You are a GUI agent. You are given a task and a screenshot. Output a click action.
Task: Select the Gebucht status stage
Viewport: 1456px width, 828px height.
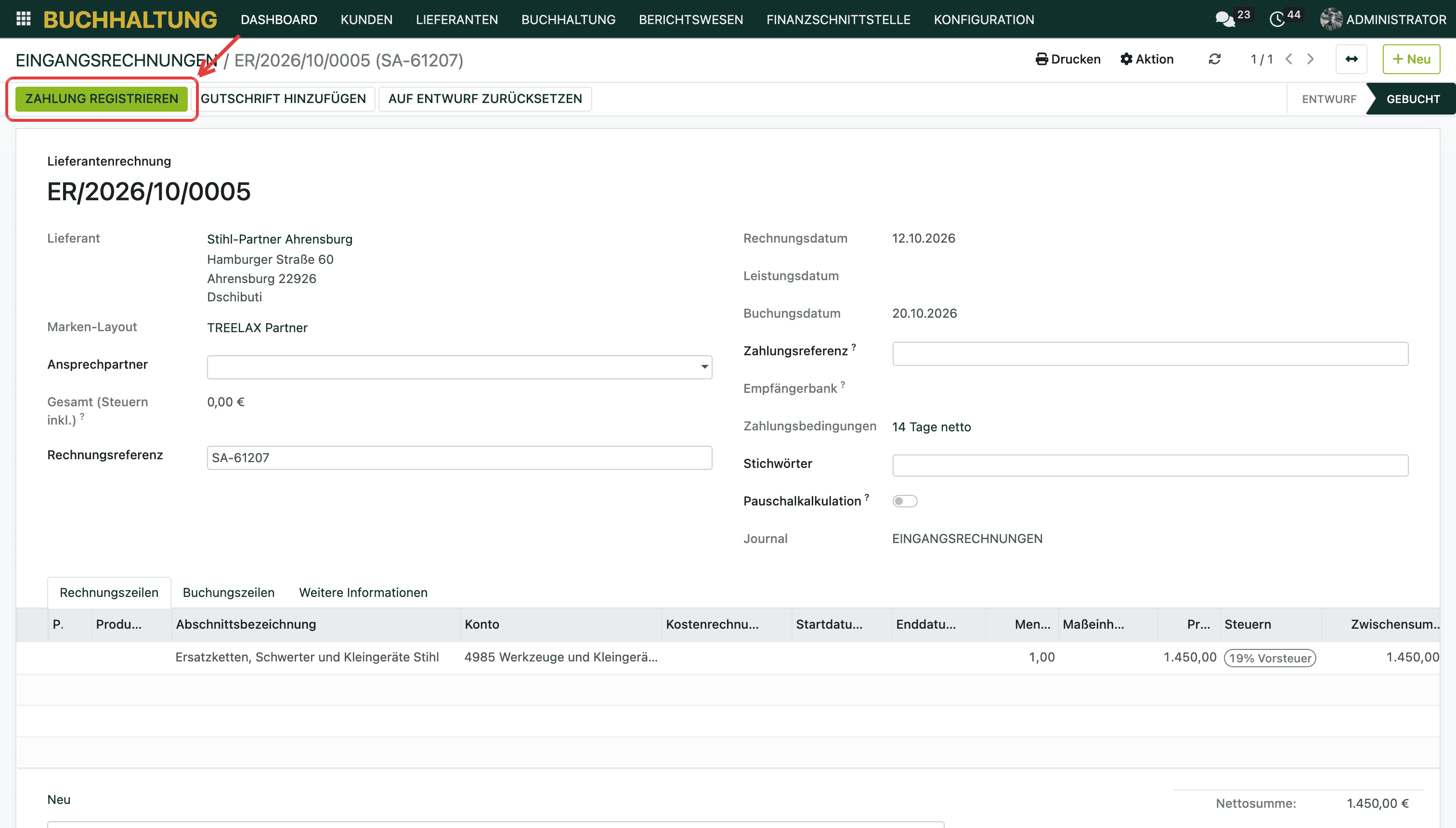[x=1413, y=99]
